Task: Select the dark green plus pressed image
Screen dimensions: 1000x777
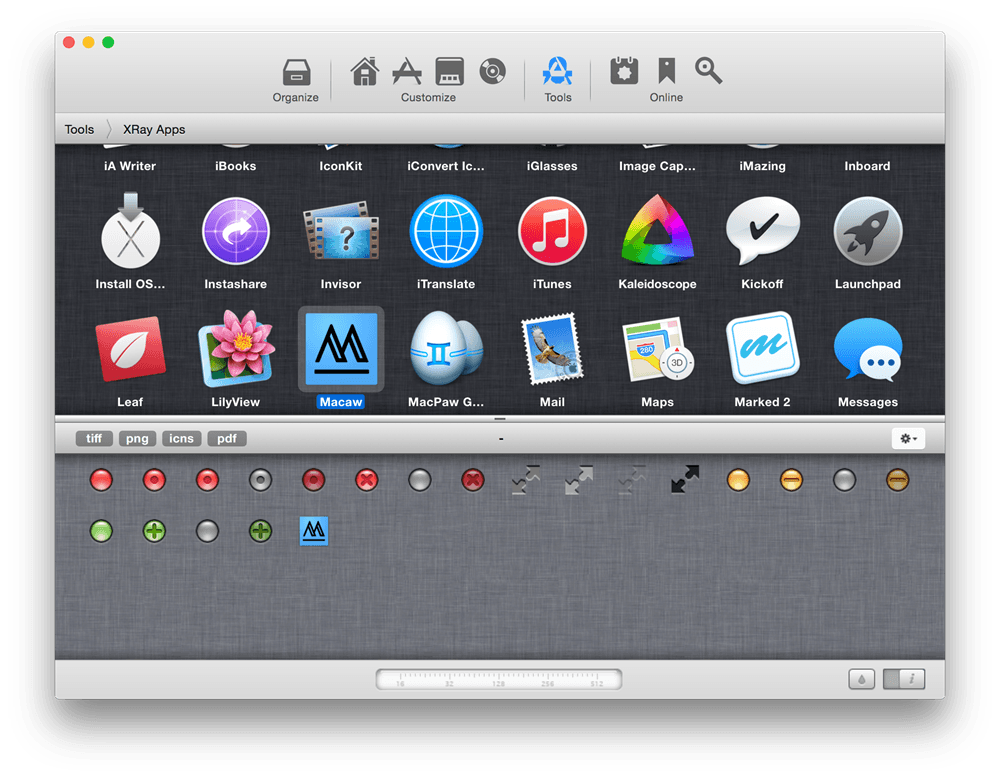Action: (x=260, y=531)
